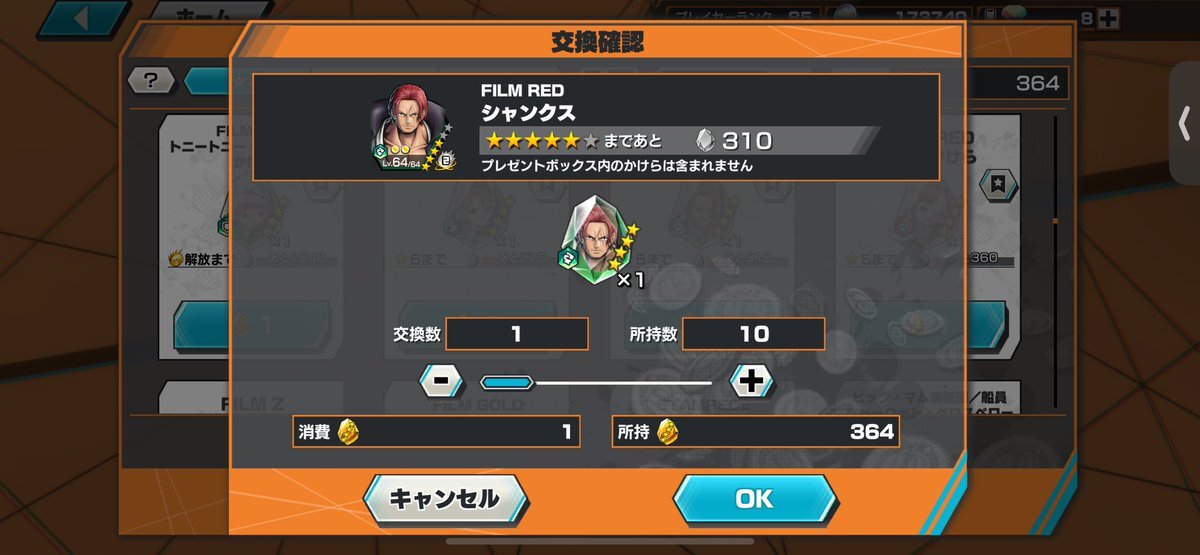This screenshot has width=1200, height=555.
Task: Go back with the top-left arrow
Action: click(x=82, y=18)
